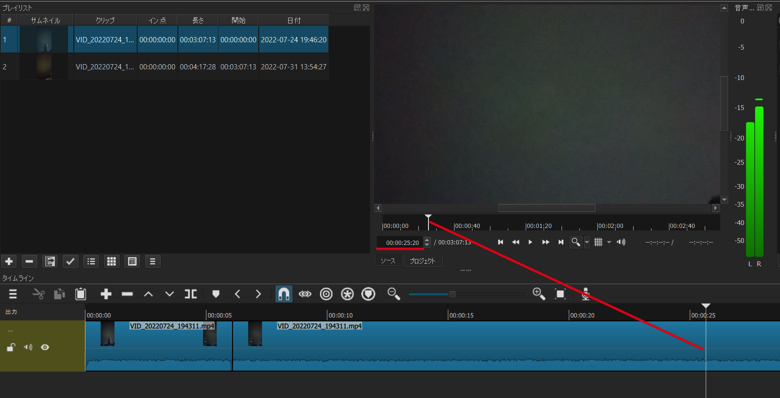Screen dimensions: 780x398
Task: Open the grid overlay dropdown arrow
Action: pyautogui.click(x=609, y=242)
